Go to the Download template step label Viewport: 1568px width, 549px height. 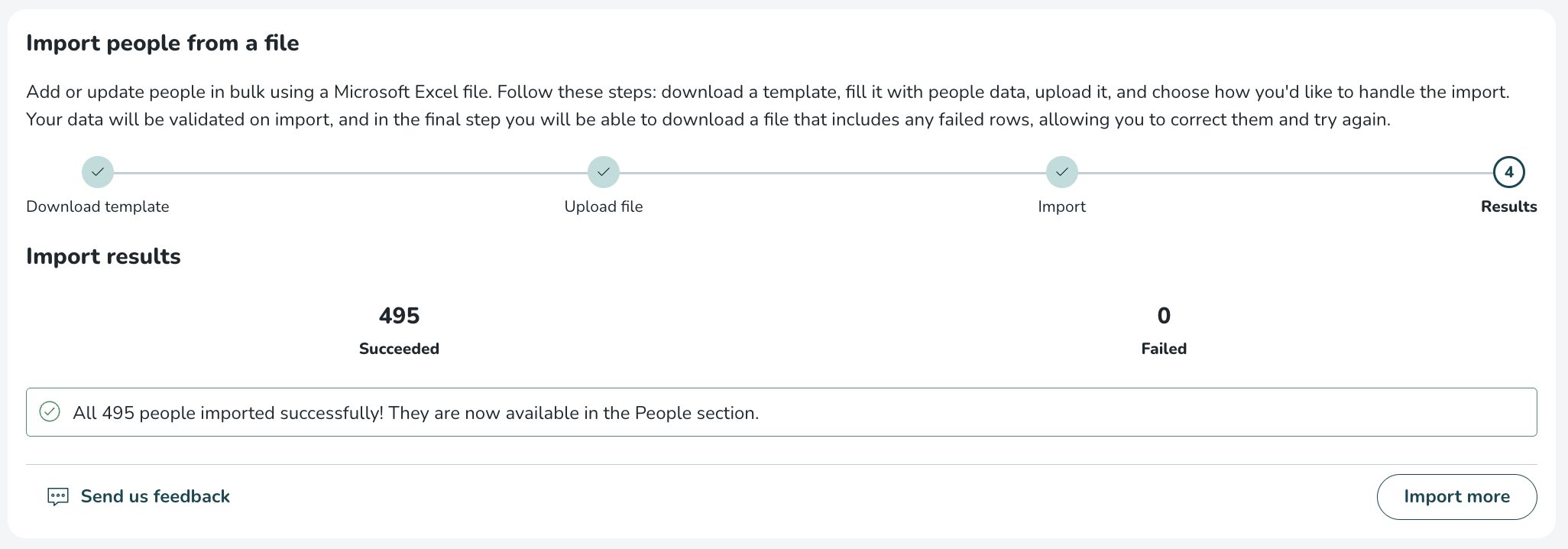coord(98,206)
